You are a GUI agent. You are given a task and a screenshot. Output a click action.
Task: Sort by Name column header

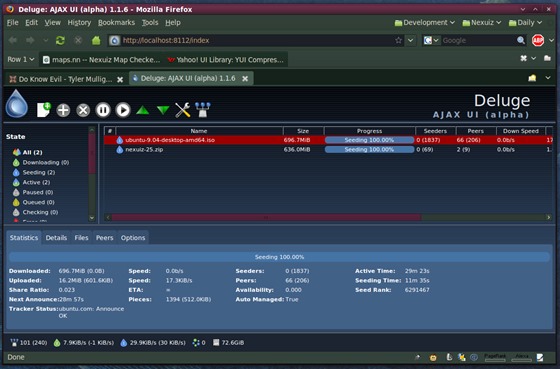(199, 131)
